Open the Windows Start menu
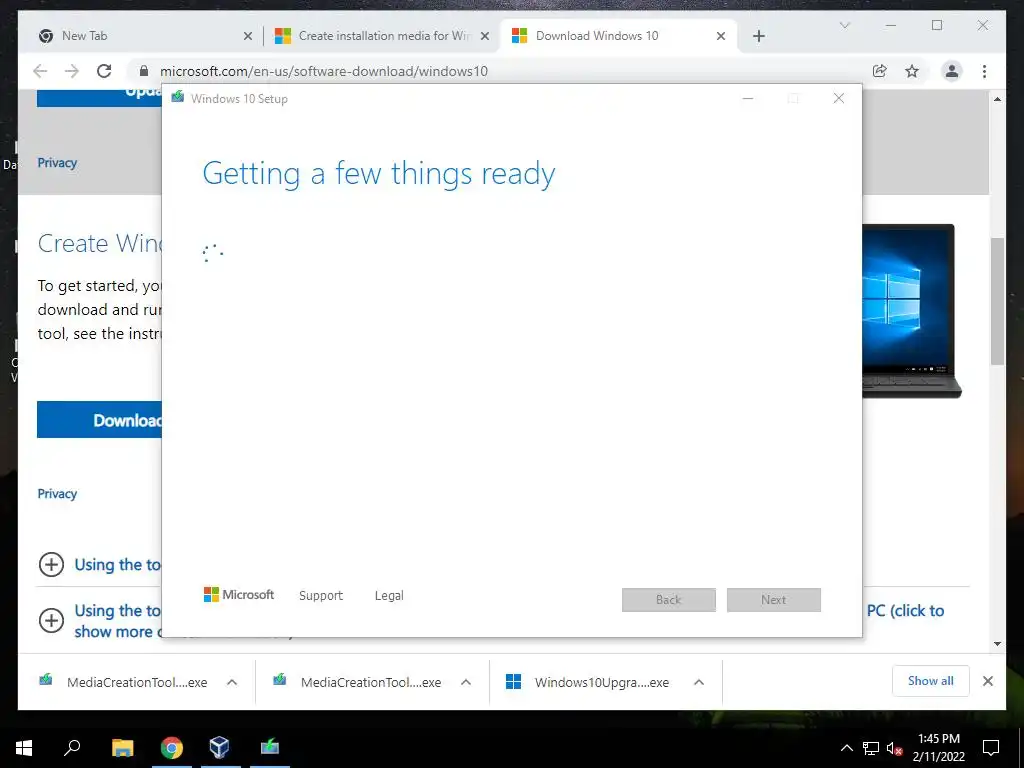This screenshot has height=768, width=1024. click(x=24, y=747)
